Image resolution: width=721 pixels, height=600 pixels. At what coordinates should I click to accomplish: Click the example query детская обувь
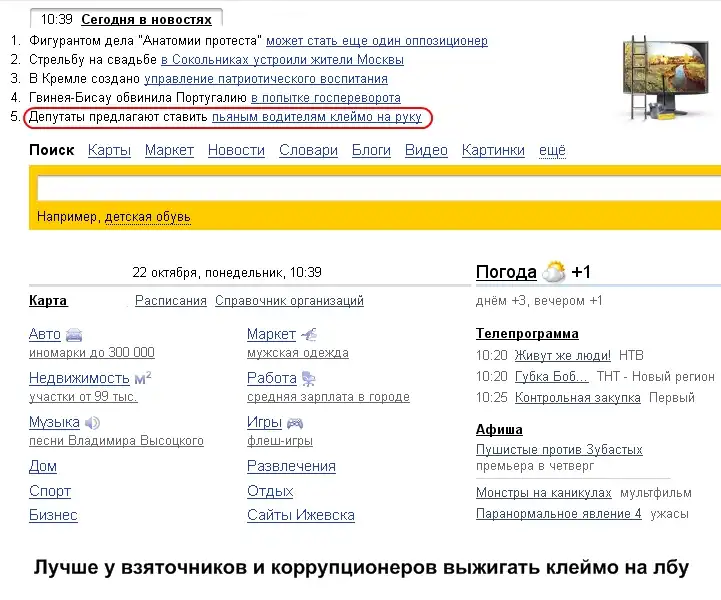coord(148,216)
